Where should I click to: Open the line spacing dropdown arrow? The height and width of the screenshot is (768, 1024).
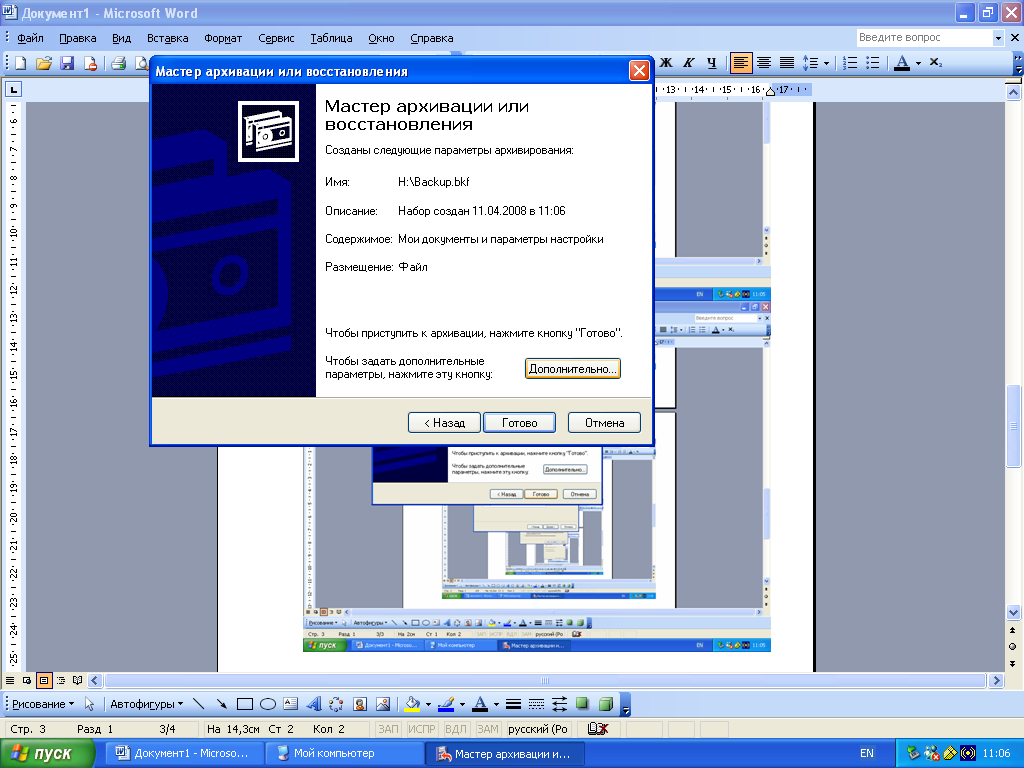click(x=827, y=63)
